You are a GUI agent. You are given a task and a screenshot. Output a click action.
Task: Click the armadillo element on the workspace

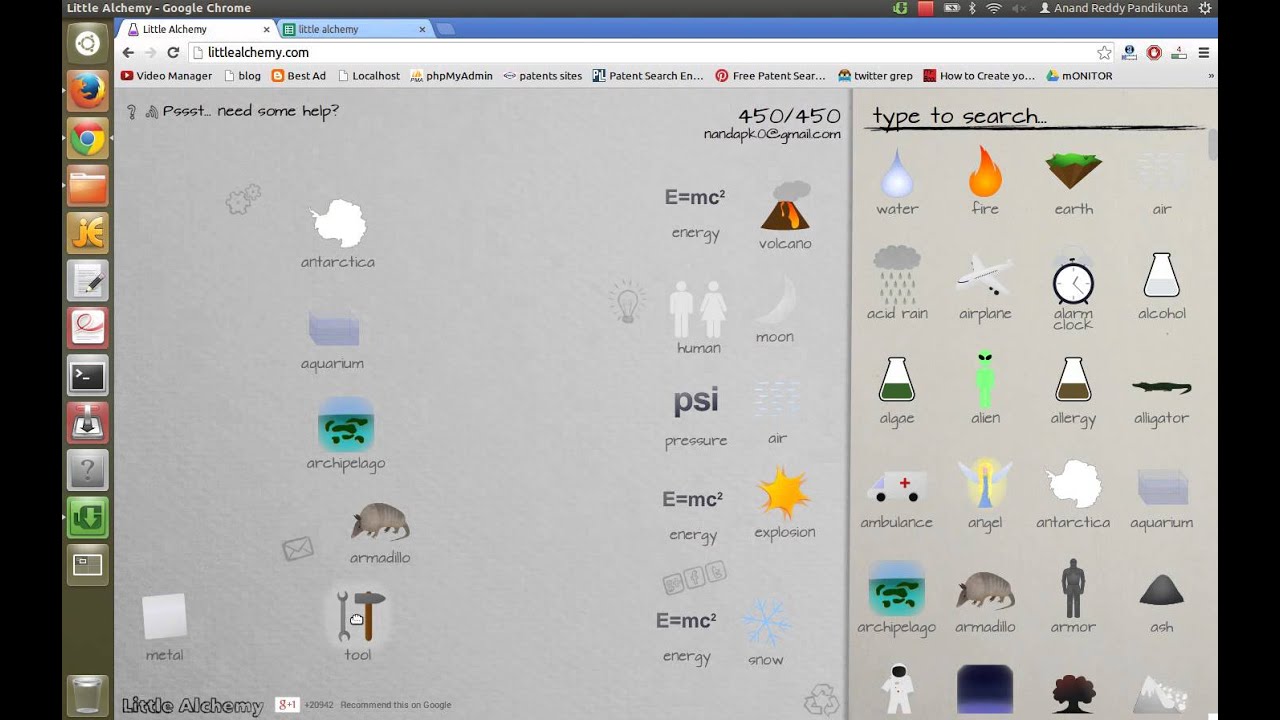[380, 523]
